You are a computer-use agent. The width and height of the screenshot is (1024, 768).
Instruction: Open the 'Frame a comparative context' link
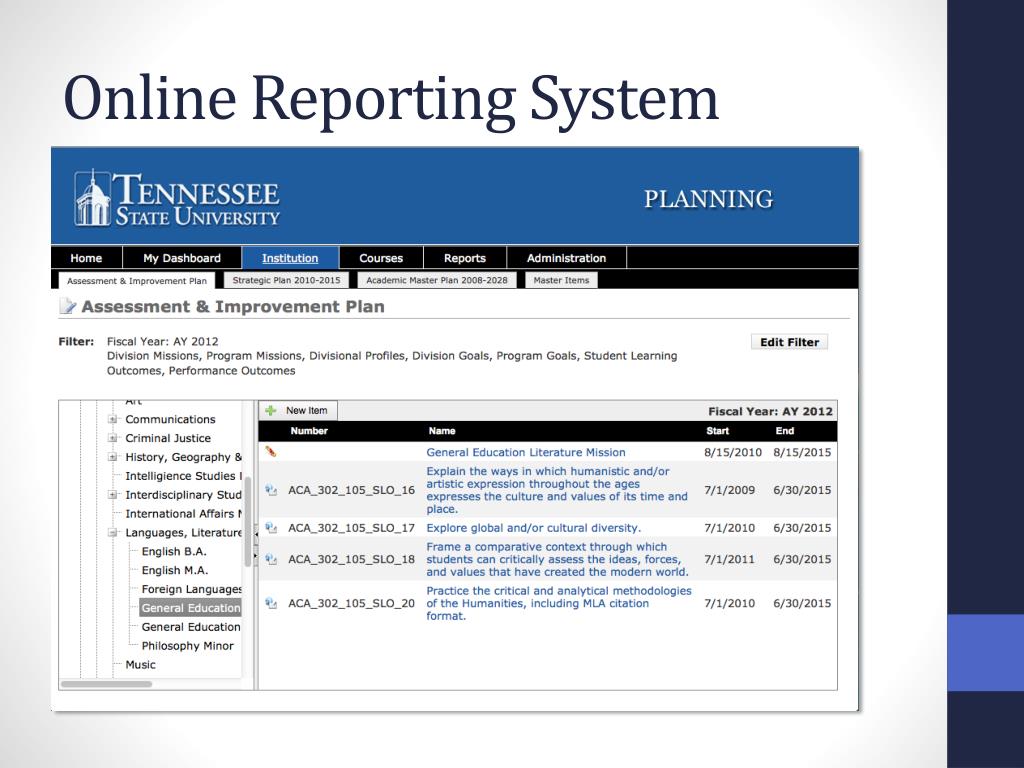click(557, 559)
